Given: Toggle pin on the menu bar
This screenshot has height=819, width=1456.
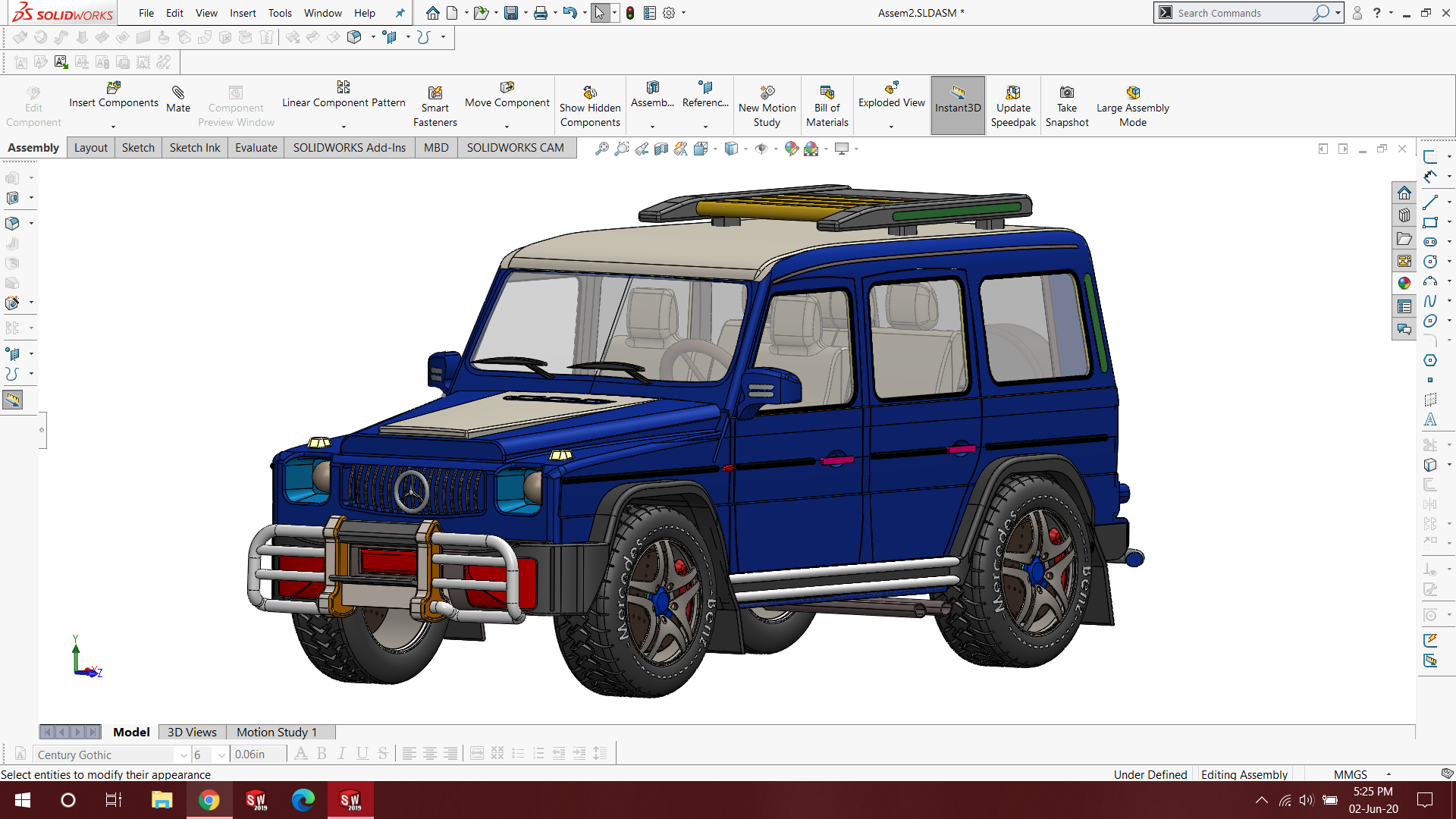Looking at the screenshot, I should coord(400,13).
